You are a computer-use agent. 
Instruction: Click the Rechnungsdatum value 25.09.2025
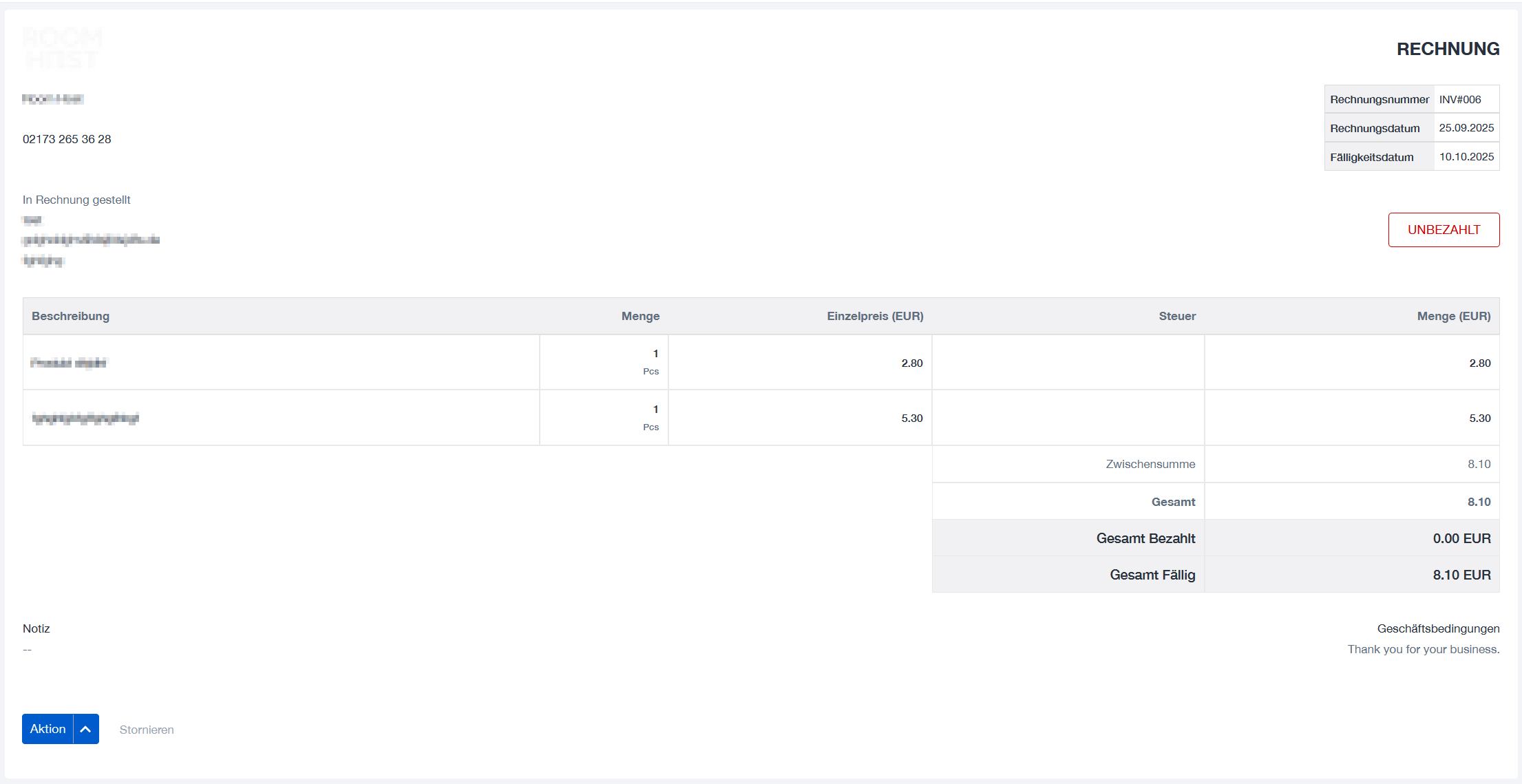coord(1466,128)
